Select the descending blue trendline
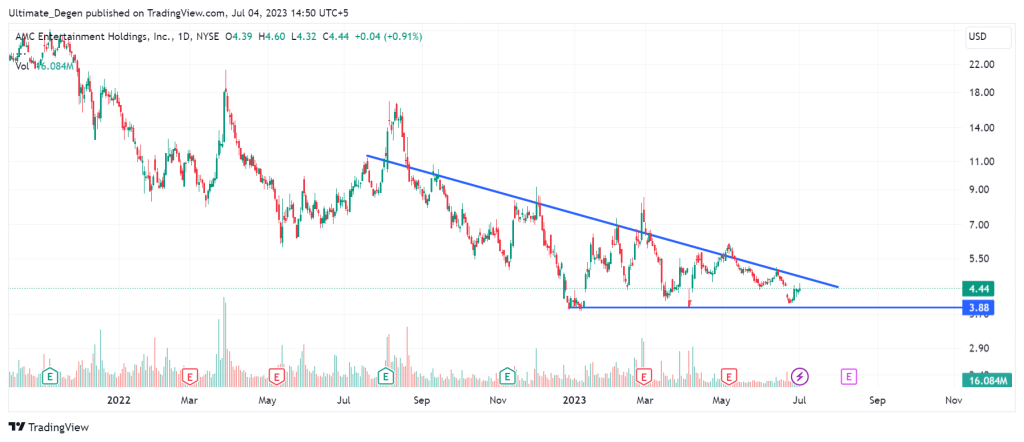Image resolution: width=1024 pixels, height=442 pixels. point(601,221)
